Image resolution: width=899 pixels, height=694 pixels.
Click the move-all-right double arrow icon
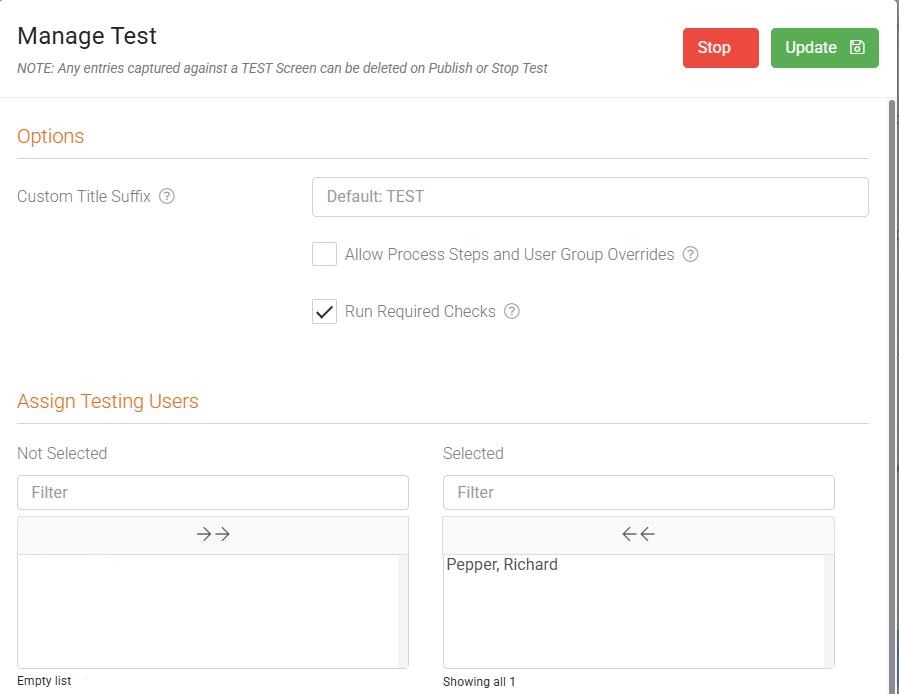(x=213, y=535)
